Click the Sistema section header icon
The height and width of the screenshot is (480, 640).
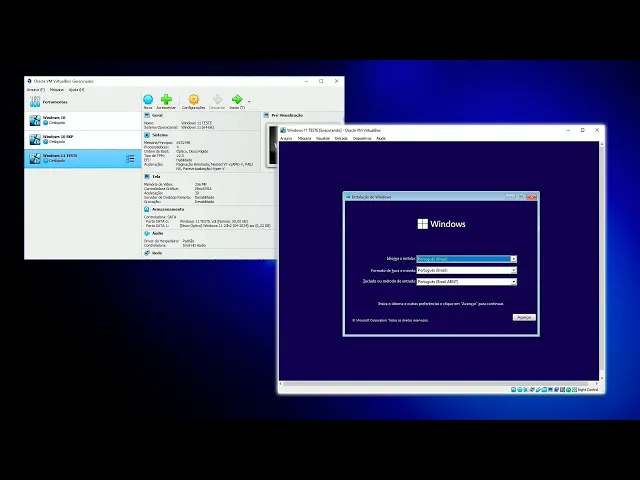click(x=147, y=135)
